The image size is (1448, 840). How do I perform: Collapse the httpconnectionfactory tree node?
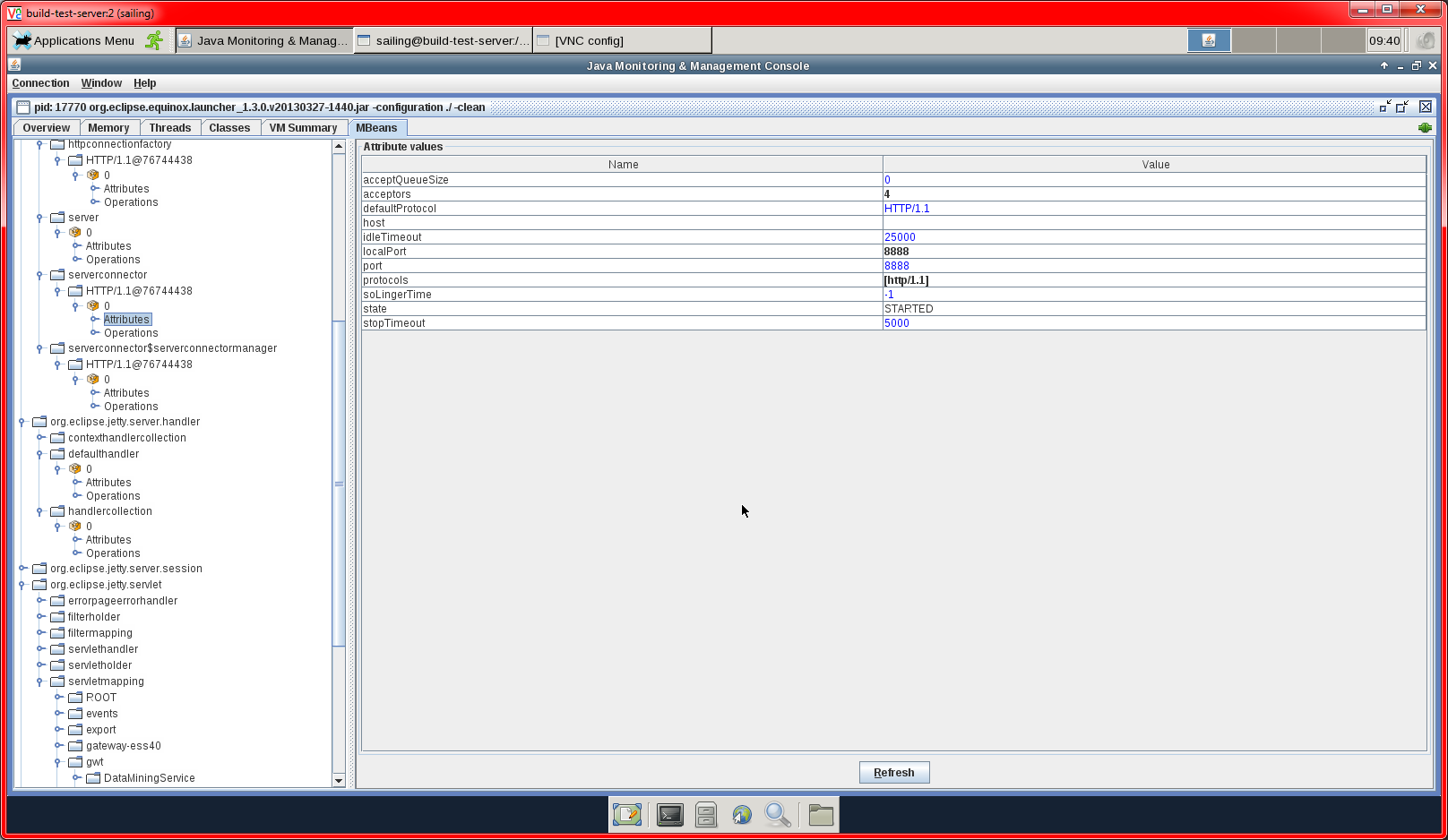pyautogui.click(x=39, y=144)
